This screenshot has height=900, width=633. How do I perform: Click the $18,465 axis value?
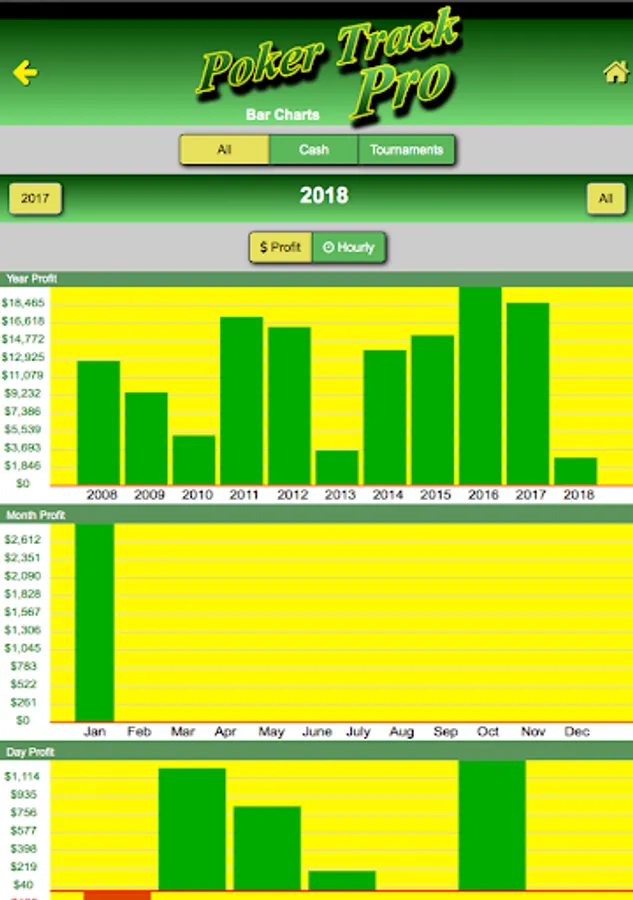[23, 302]
